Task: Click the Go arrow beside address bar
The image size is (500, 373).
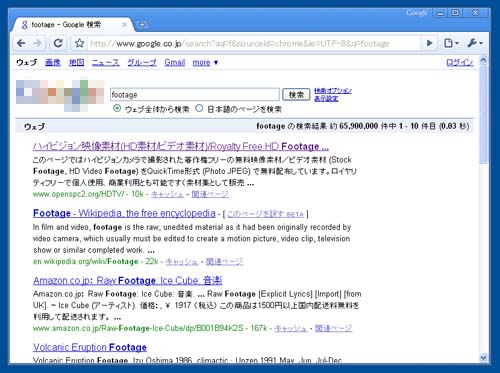Action: (429, 43)
